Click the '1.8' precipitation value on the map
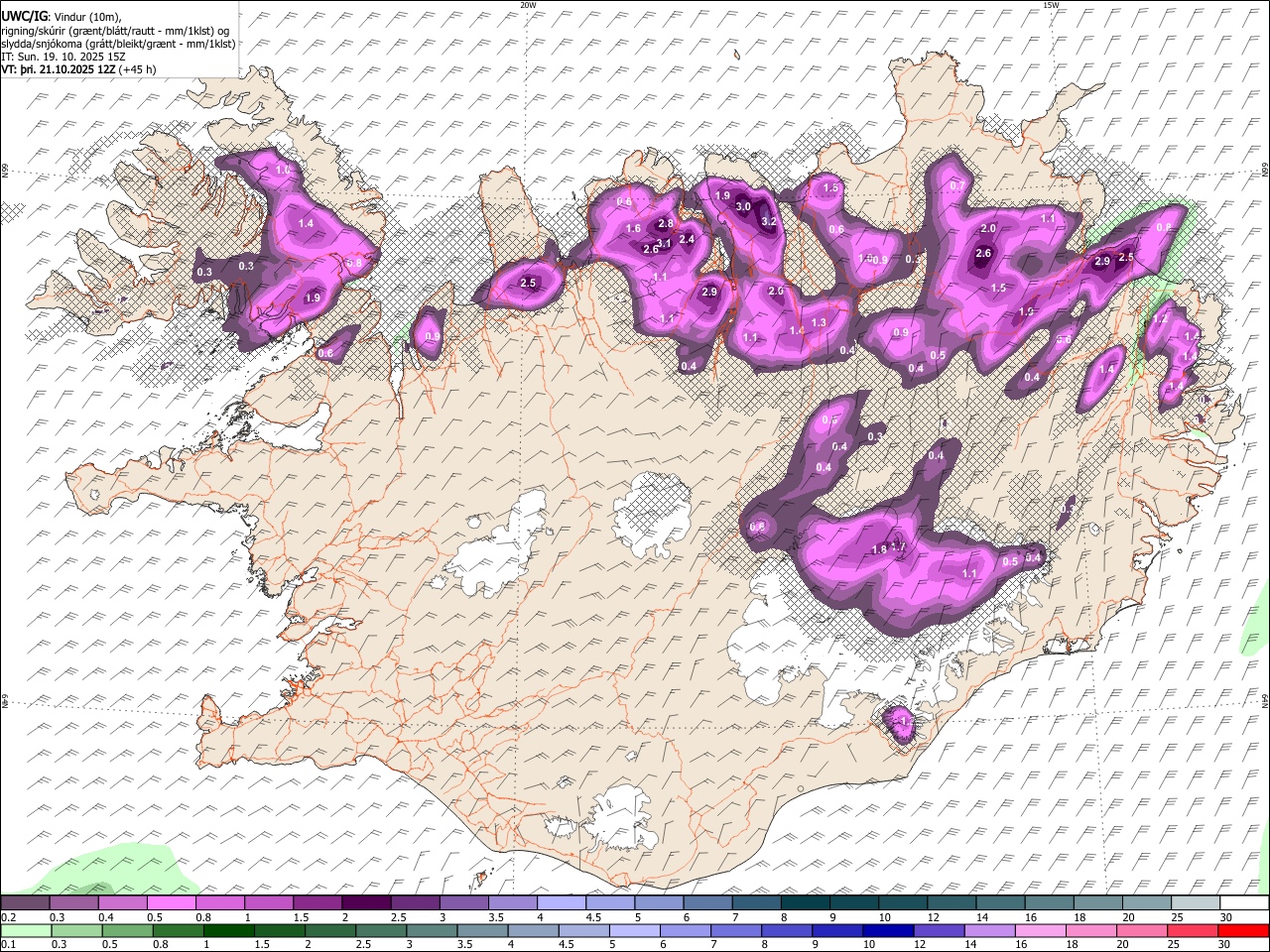Screen dimensions: 1270x952 click(x=878, y=549)
